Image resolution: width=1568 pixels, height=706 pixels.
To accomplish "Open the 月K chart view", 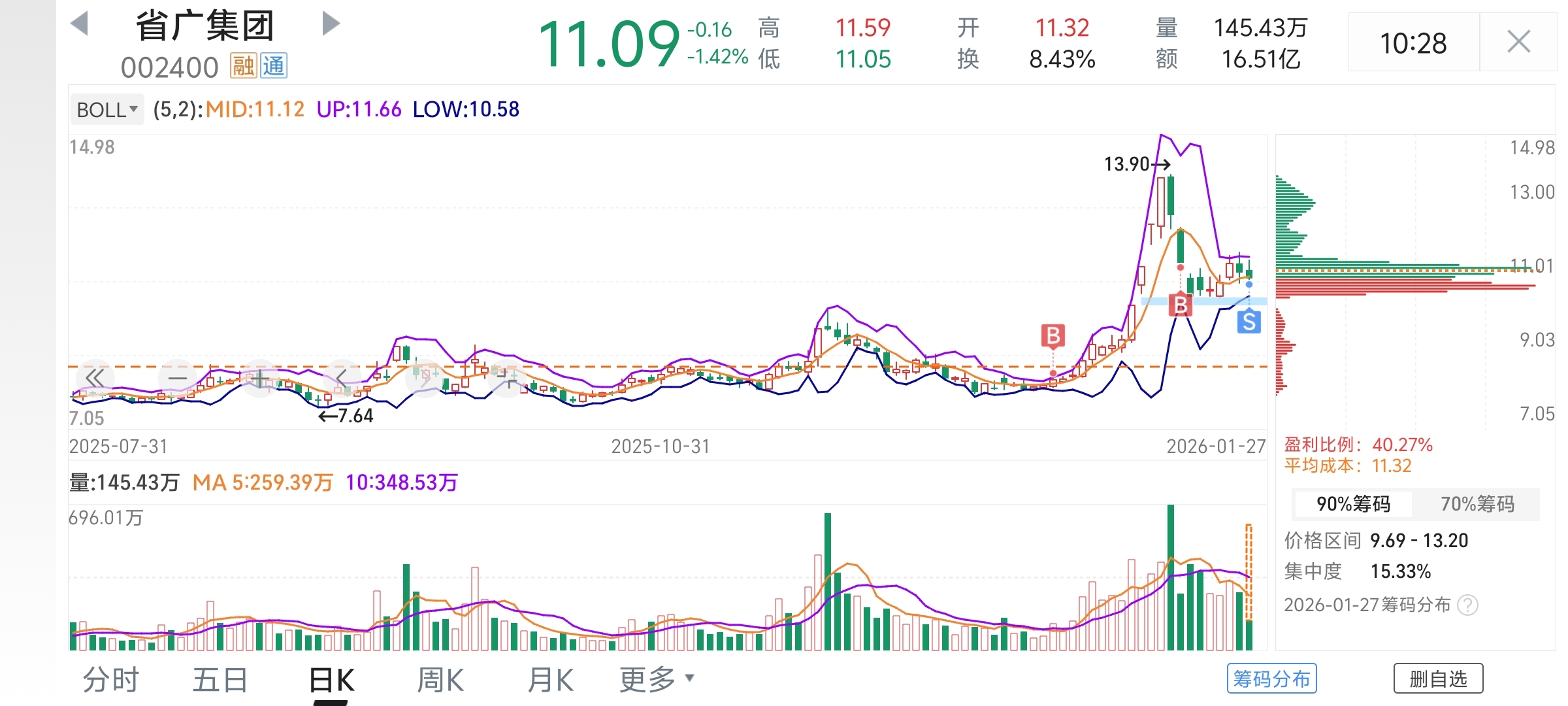I will pos(550,680).
